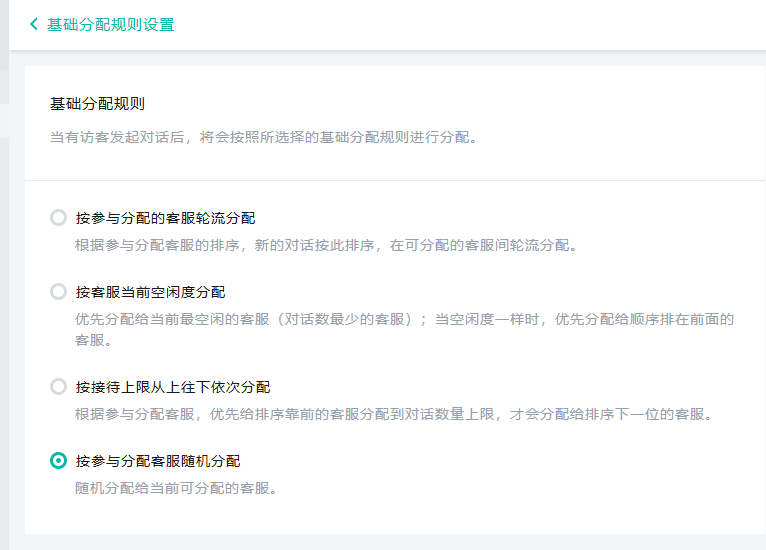The height and width of the screenshot is (550, 766).
Task: Select the 按客服当前空闲度分配 radio button
Action: click(x=58, y=292)
